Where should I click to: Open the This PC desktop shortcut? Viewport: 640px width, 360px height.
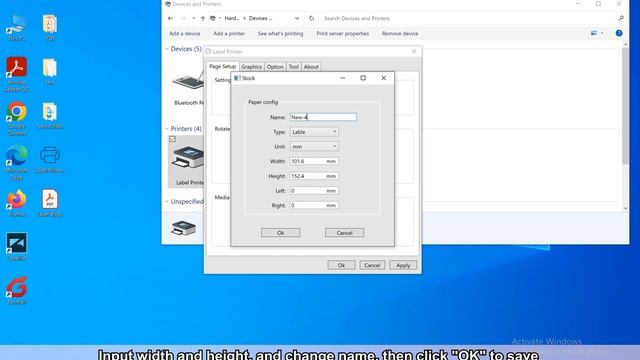(x=16, y=27)
